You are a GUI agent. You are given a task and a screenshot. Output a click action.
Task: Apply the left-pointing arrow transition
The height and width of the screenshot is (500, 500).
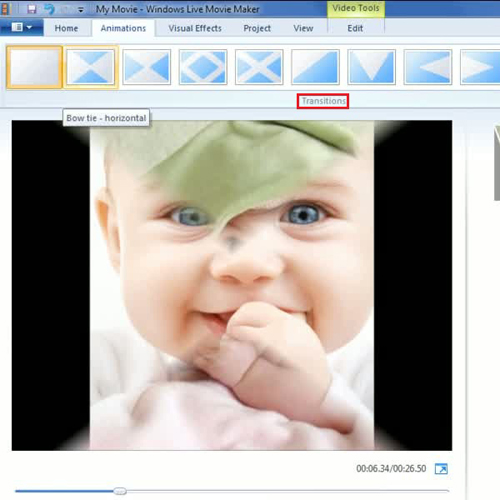[428, 67]
